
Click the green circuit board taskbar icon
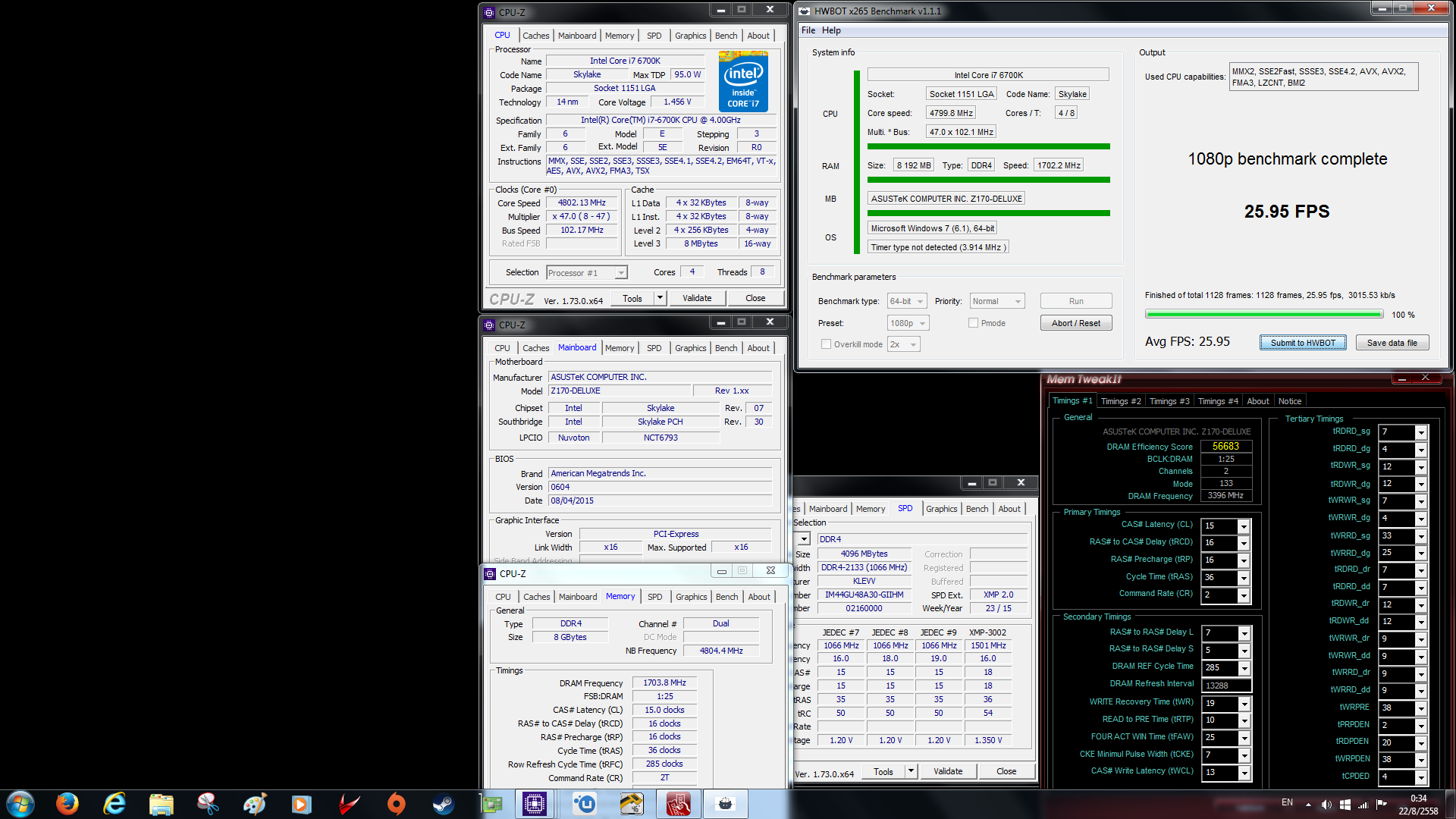click(491, 804)
